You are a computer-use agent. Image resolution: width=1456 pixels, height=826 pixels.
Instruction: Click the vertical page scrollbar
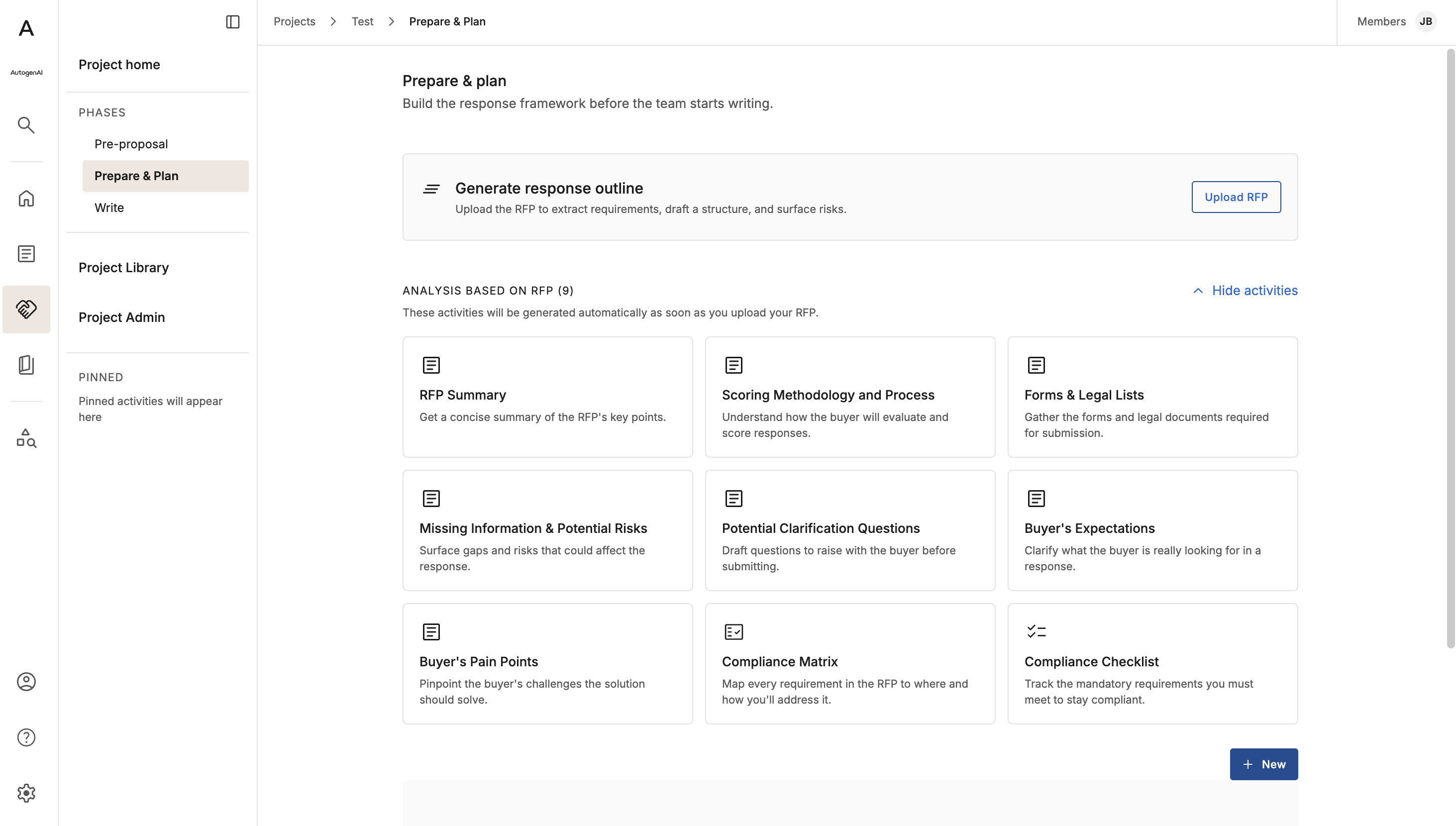coord(1451,348)
